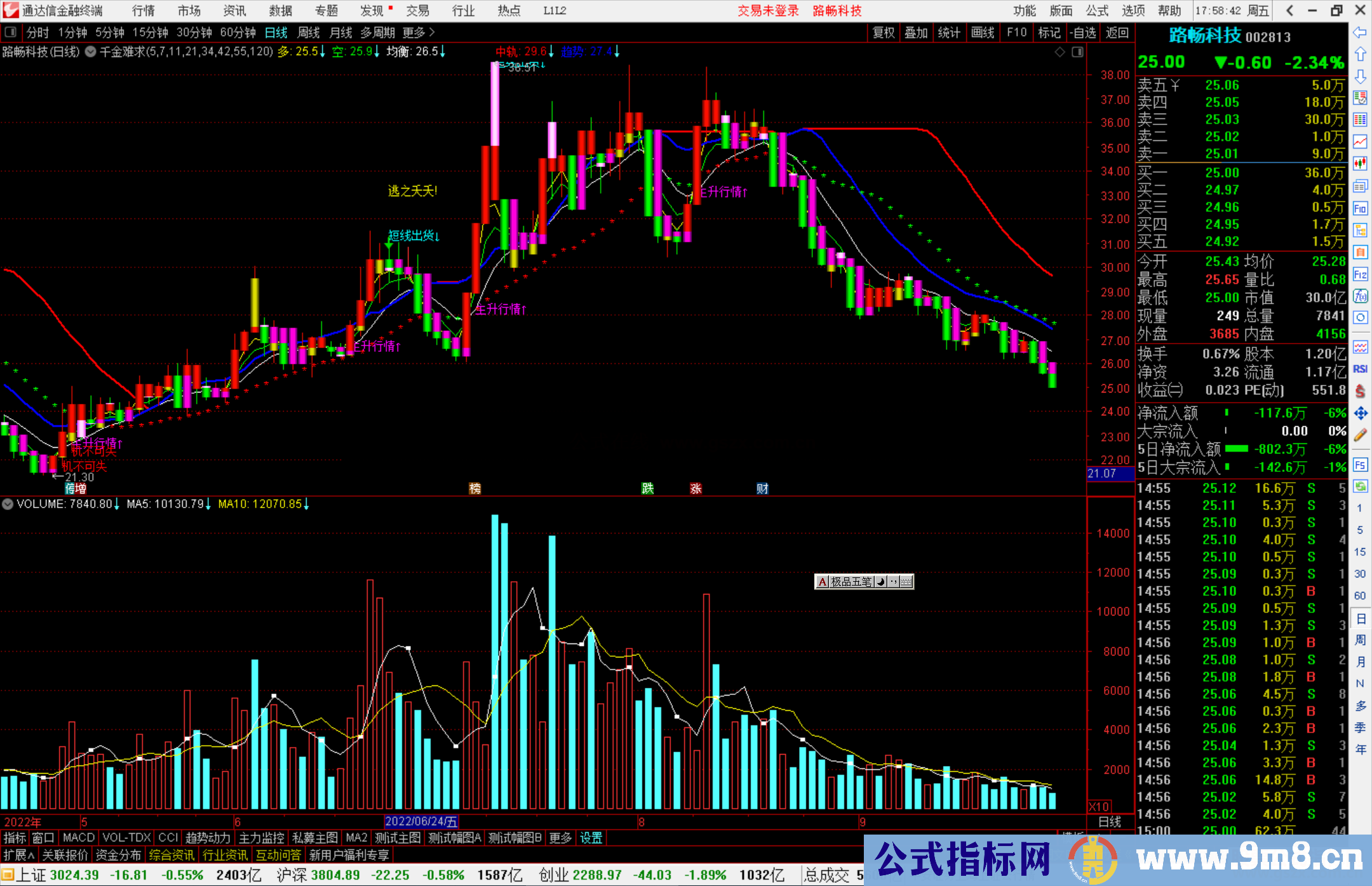The height and width of the screenshot is (886, 1372).
Task: Click the F10 company info sidebar icon
Action: (1360, 208)
